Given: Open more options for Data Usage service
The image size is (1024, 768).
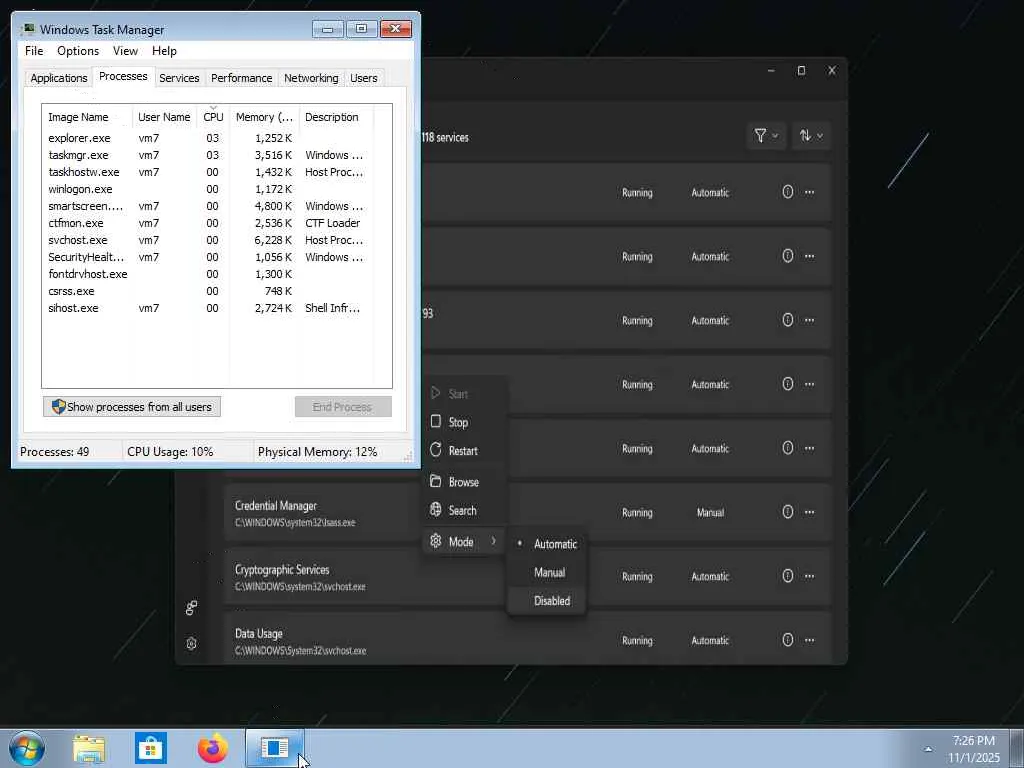Looking at the screenshot, I should tap(810, 640).
